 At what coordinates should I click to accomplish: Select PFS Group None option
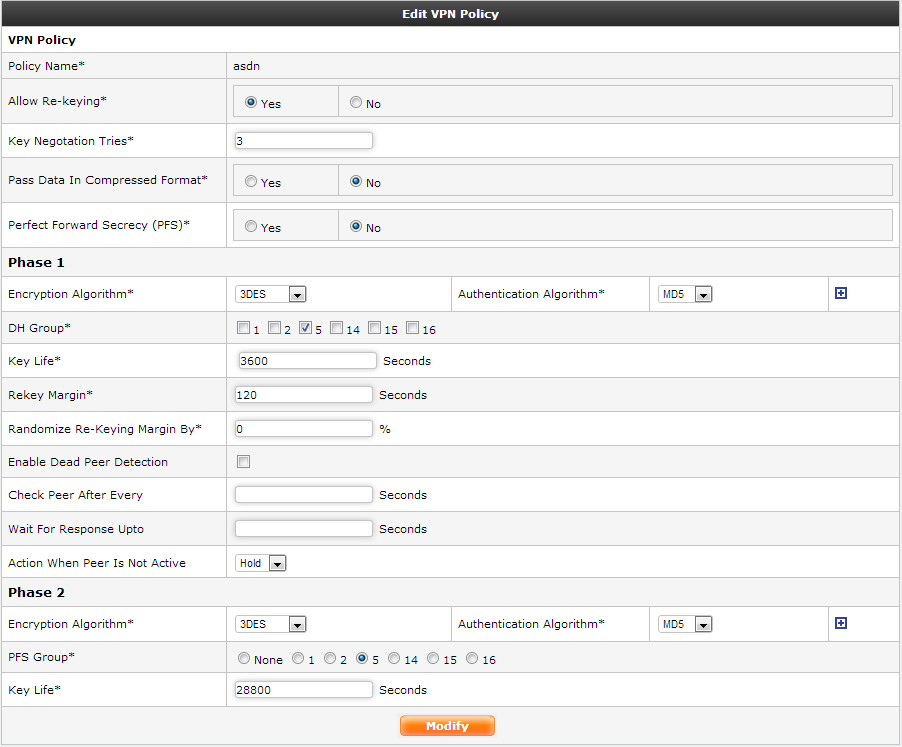pyautogui.click(x=243, y=658)
